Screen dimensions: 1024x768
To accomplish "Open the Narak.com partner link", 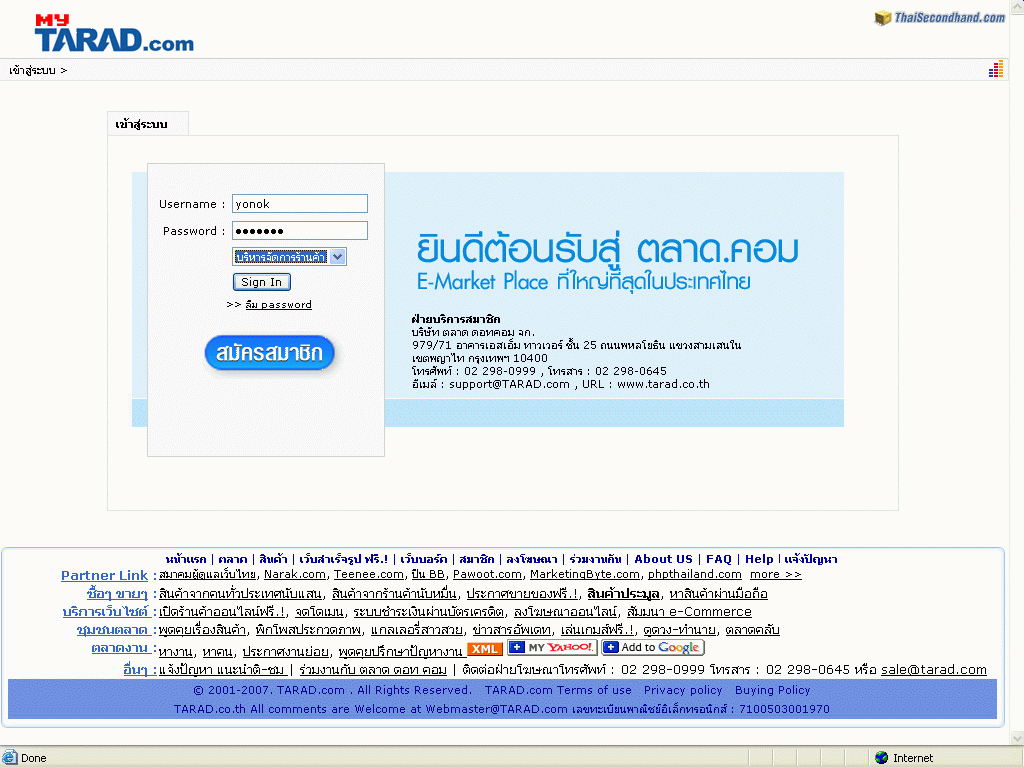I will pos(295,575).
